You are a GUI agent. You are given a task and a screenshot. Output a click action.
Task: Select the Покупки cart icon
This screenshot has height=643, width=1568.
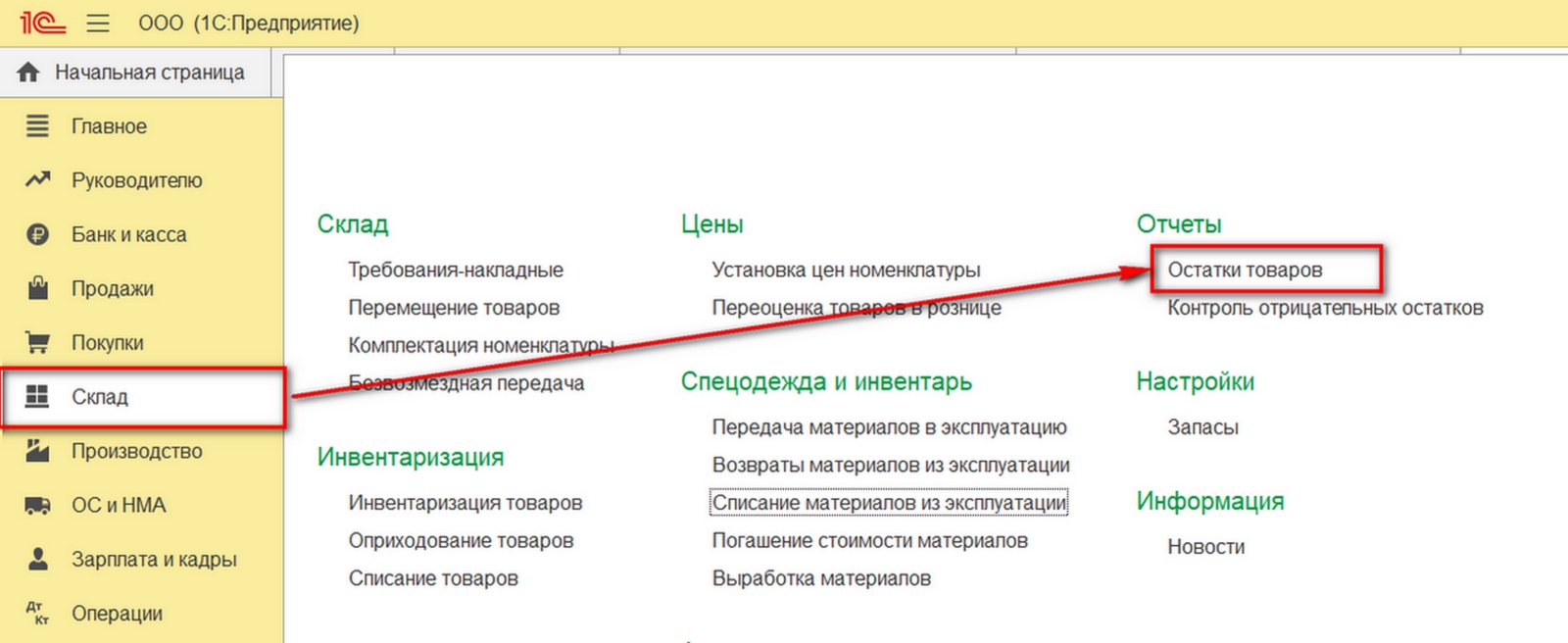tap(37, 342)
